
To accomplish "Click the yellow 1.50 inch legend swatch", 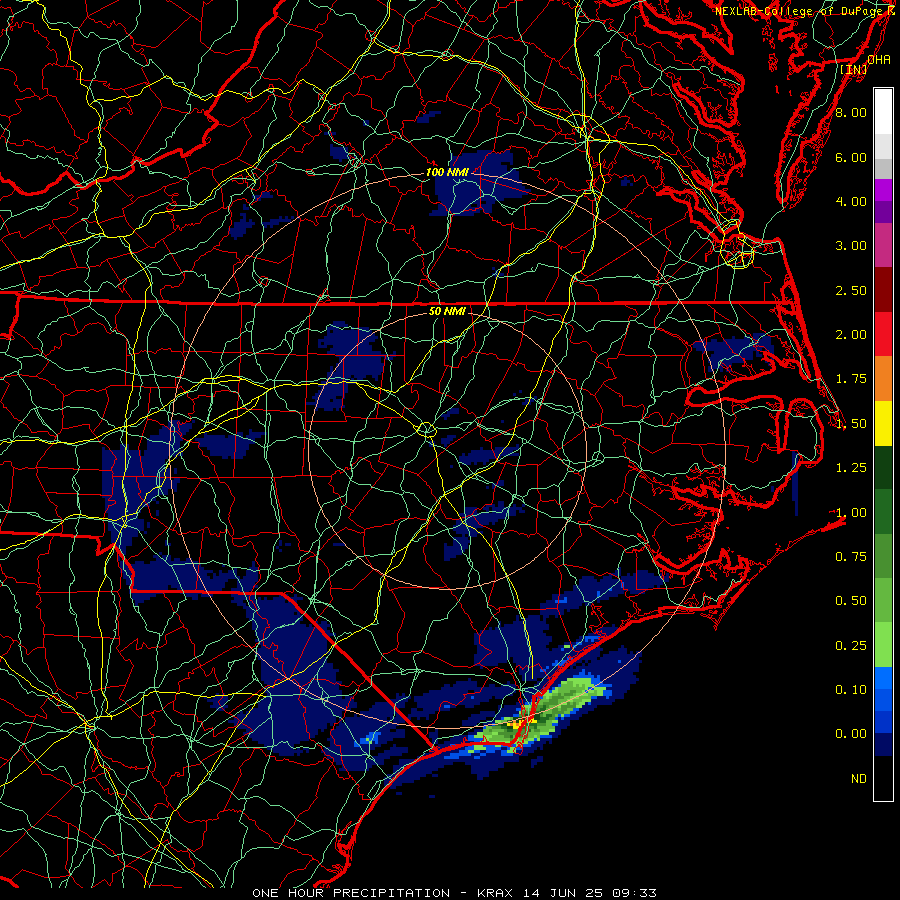I will click(883, 423).
